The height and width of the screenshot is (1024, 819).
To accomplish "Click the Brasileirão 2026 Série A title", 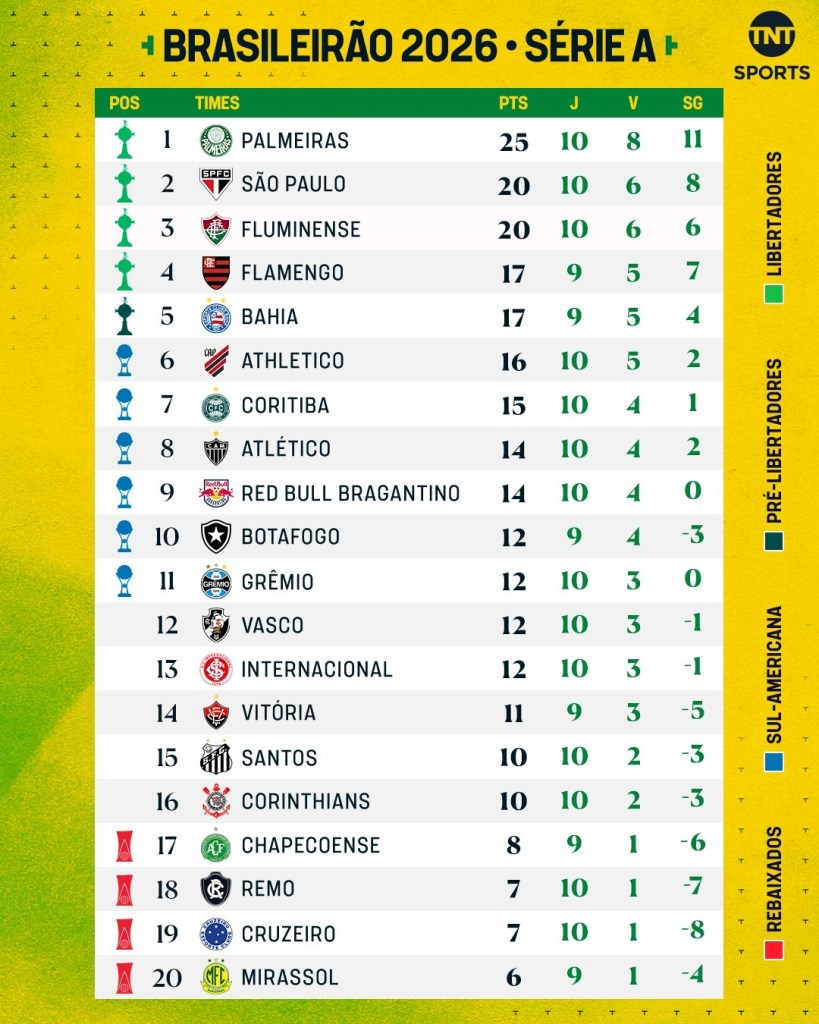I will (409, 46).
